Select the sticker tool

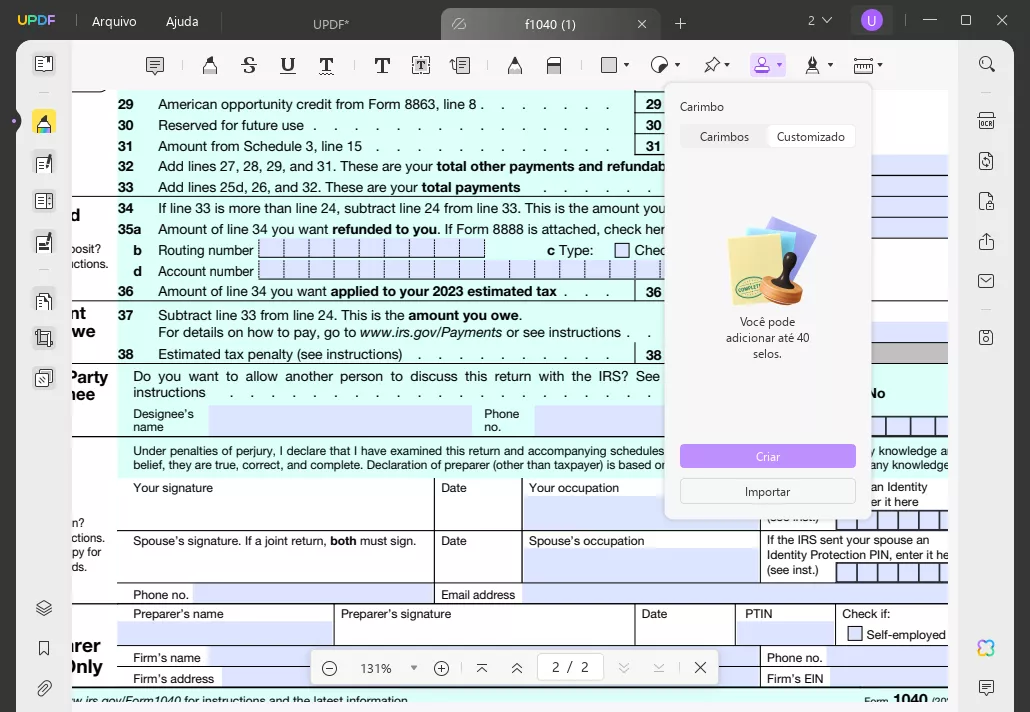(659, 65)
